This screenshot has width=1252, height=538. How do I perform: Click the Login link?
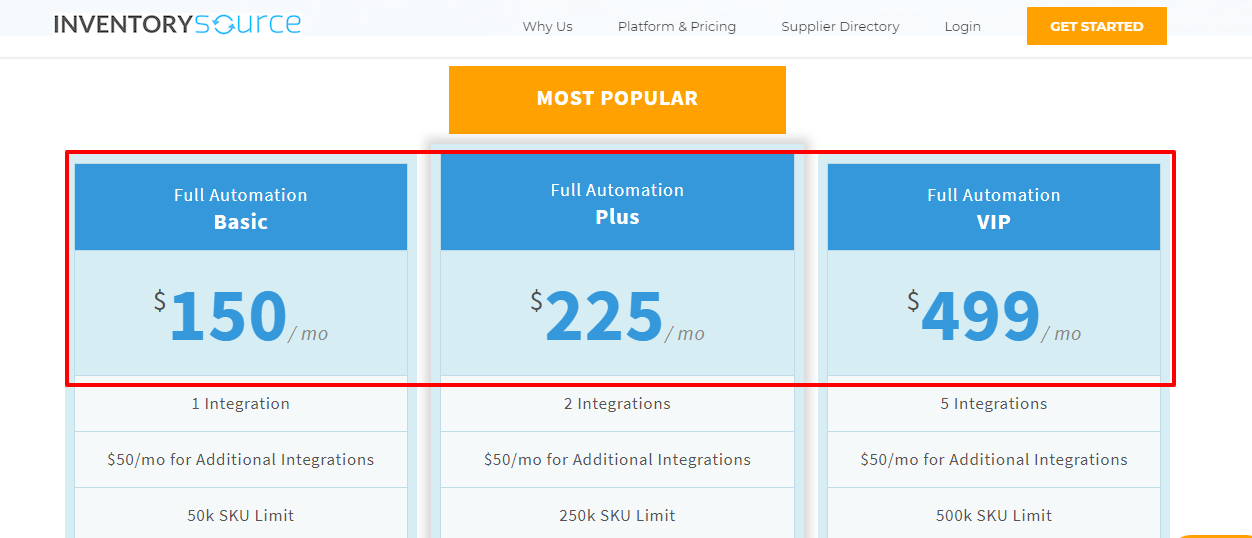pyautogui.click(x=962, y=27)
